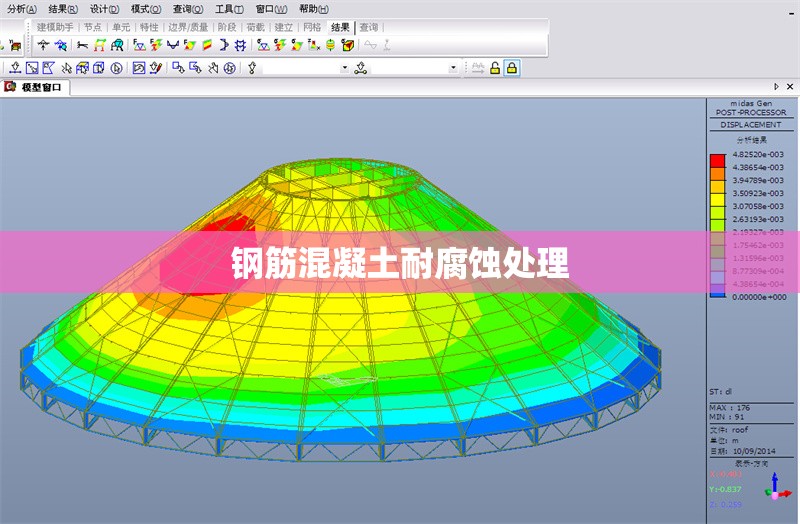Viewport: 800px width, 524px height.
Task: Toggle the highlighted closed padlock lock
Action: point(512,68)
